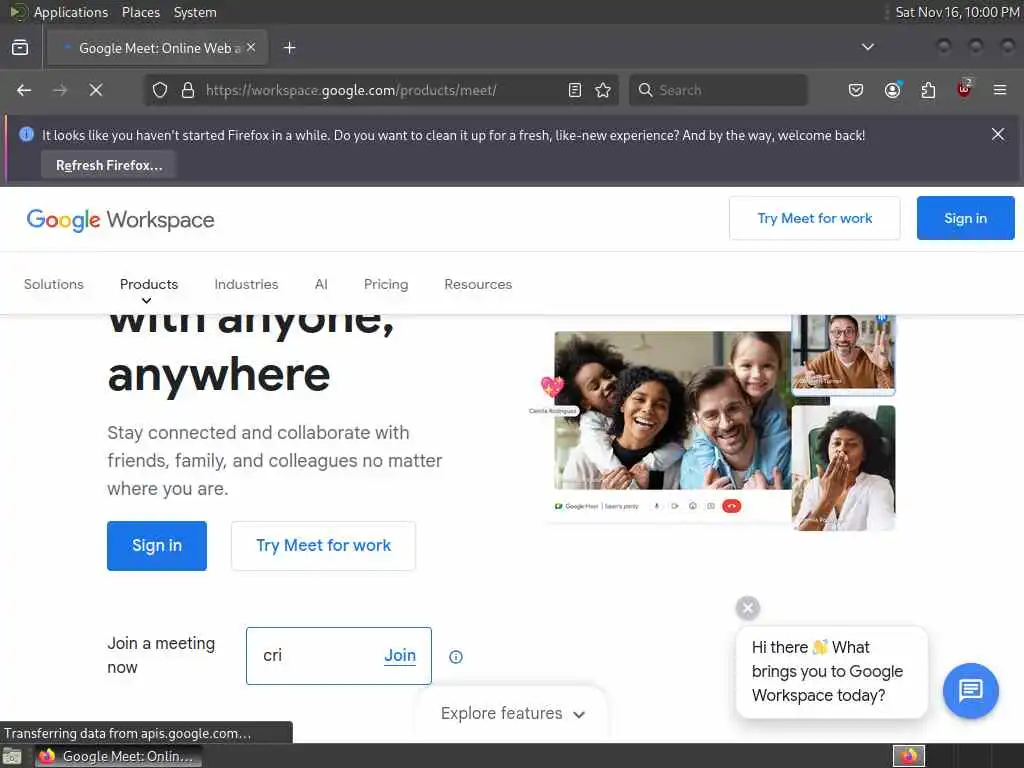Go back with the browser back arrow
The height and width of the screenshot is (768, 1024).
coord(24,90)
